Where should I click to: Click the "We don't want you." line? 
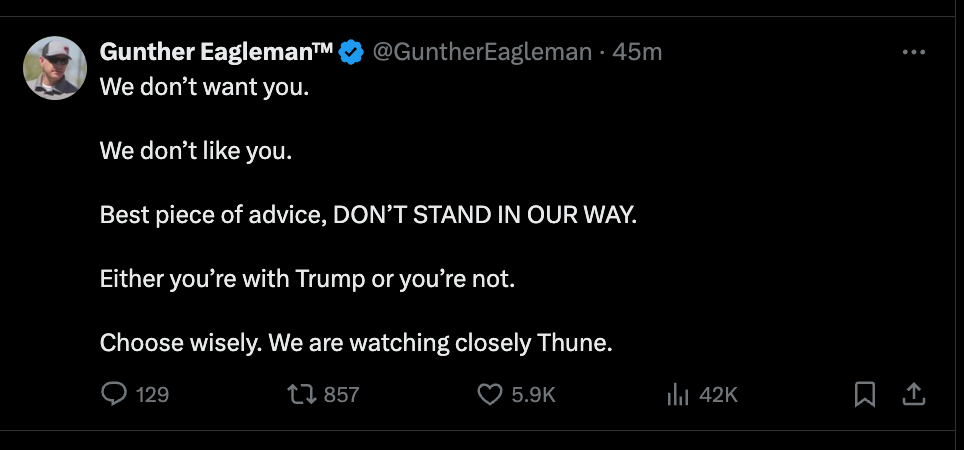pyautogui.click(x=205, y=87)
